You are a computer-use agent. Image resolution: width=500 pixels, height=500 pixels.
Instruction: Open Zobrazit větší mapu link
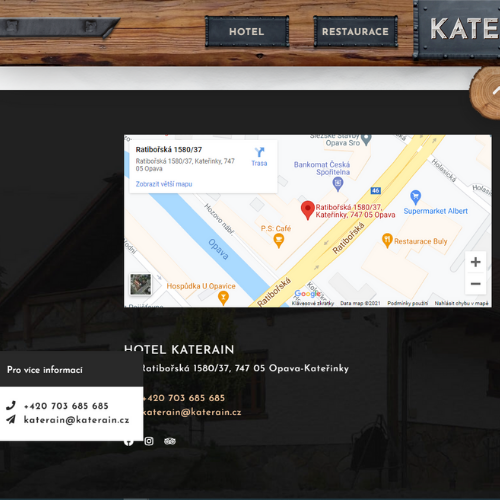(x=164, y=184)
